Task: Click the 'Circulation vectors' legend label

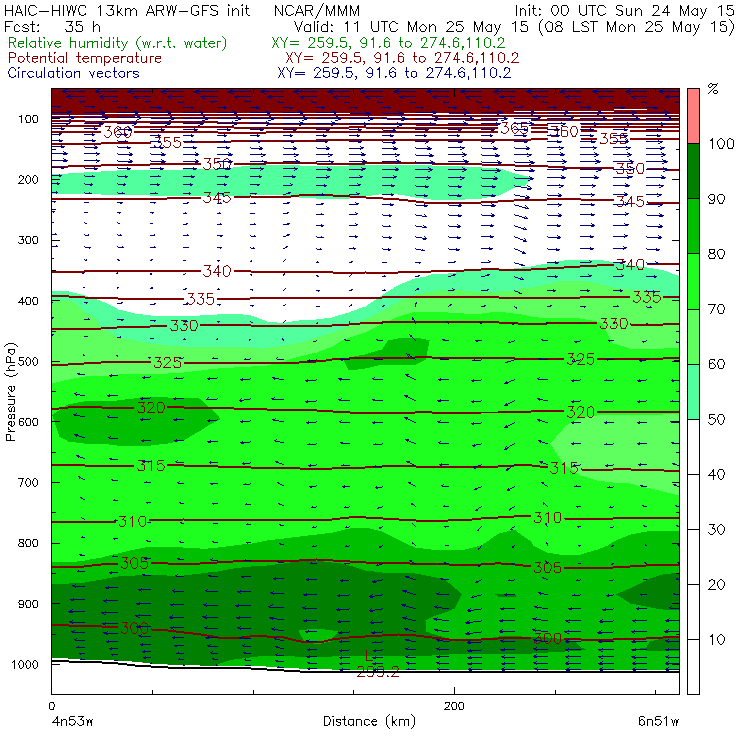Action: (x=74, y=73)
